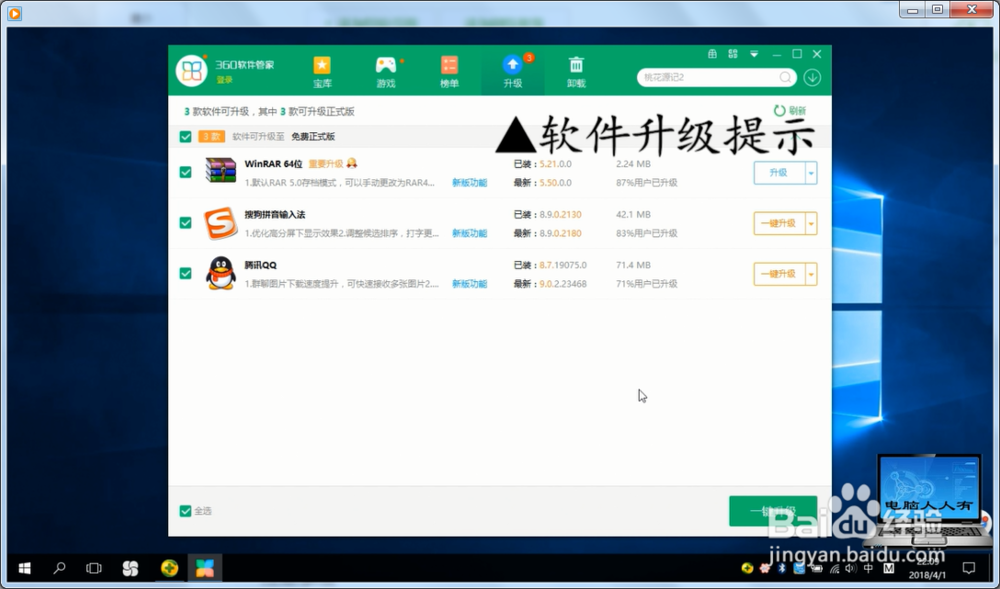
Task: Click the 42.1 MB size text
Action: (633, 214)
